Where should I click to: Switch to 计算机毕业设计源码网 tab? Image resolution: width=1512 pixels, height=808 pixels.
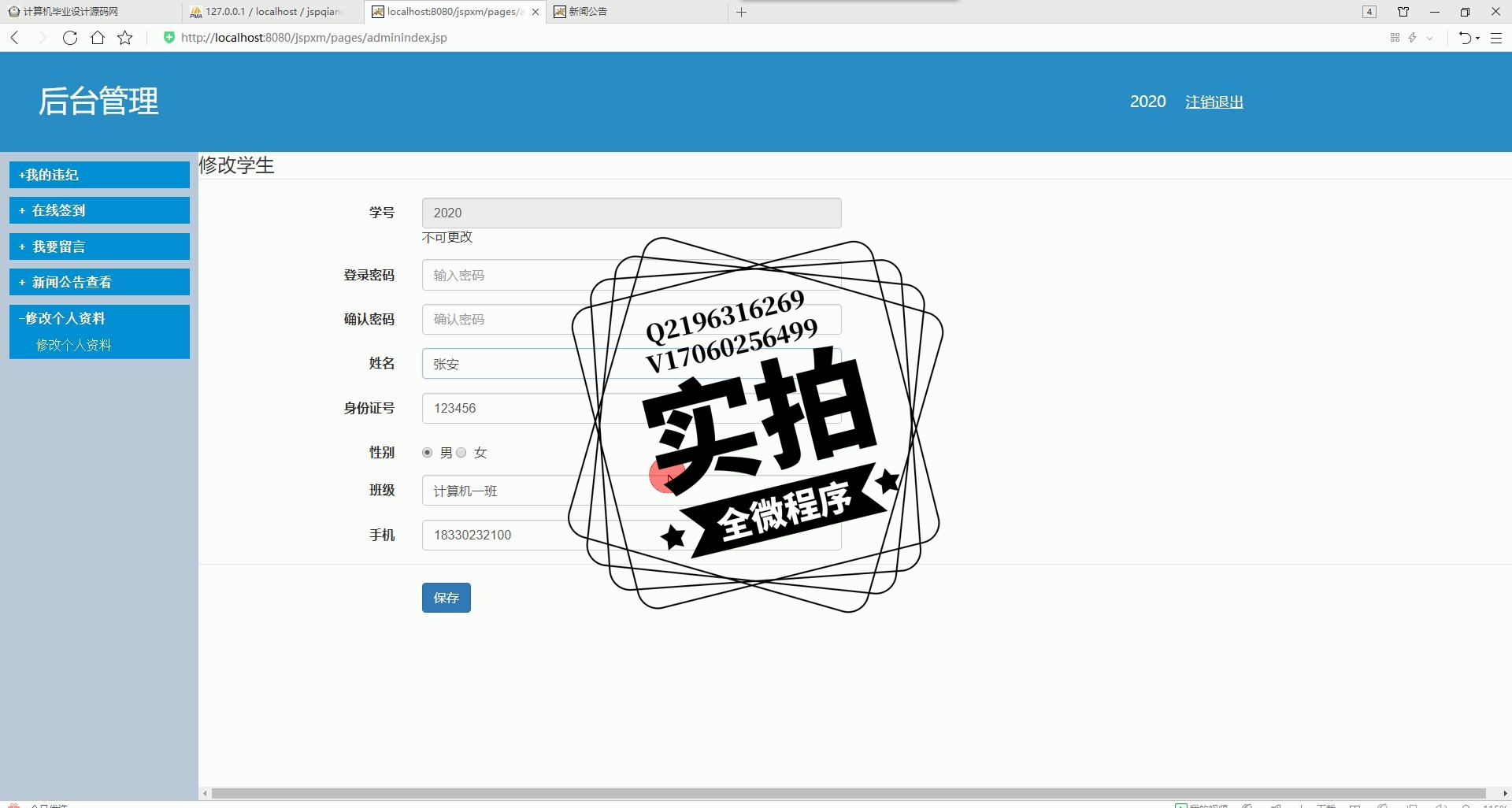click(91, 12)
